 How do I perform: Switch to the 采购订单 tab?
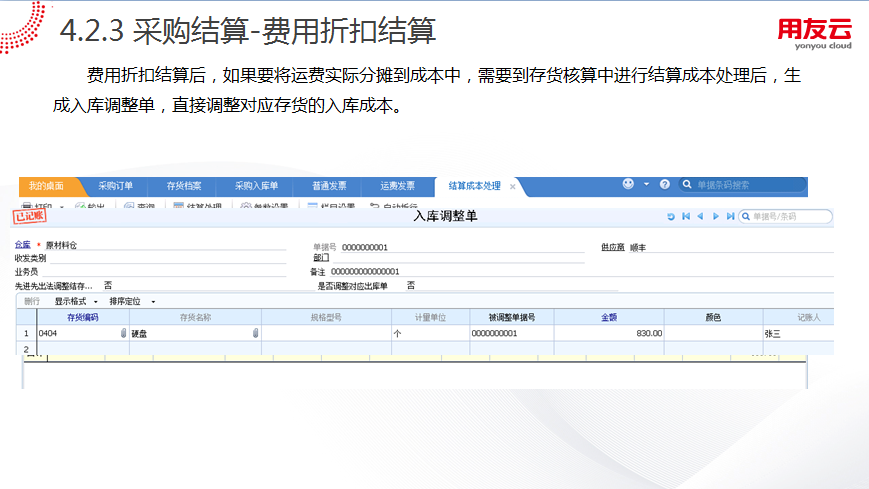pyautogui.click(x=114, y=186)
